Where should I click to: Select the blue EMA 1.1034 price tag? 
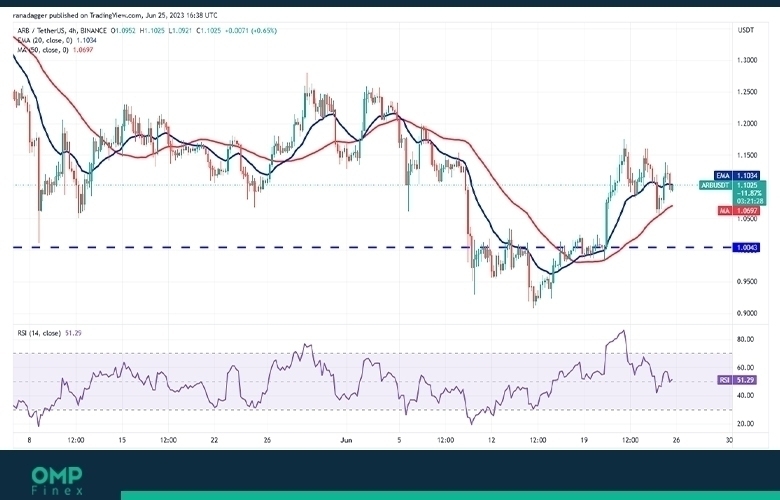[x=737, y=176]
